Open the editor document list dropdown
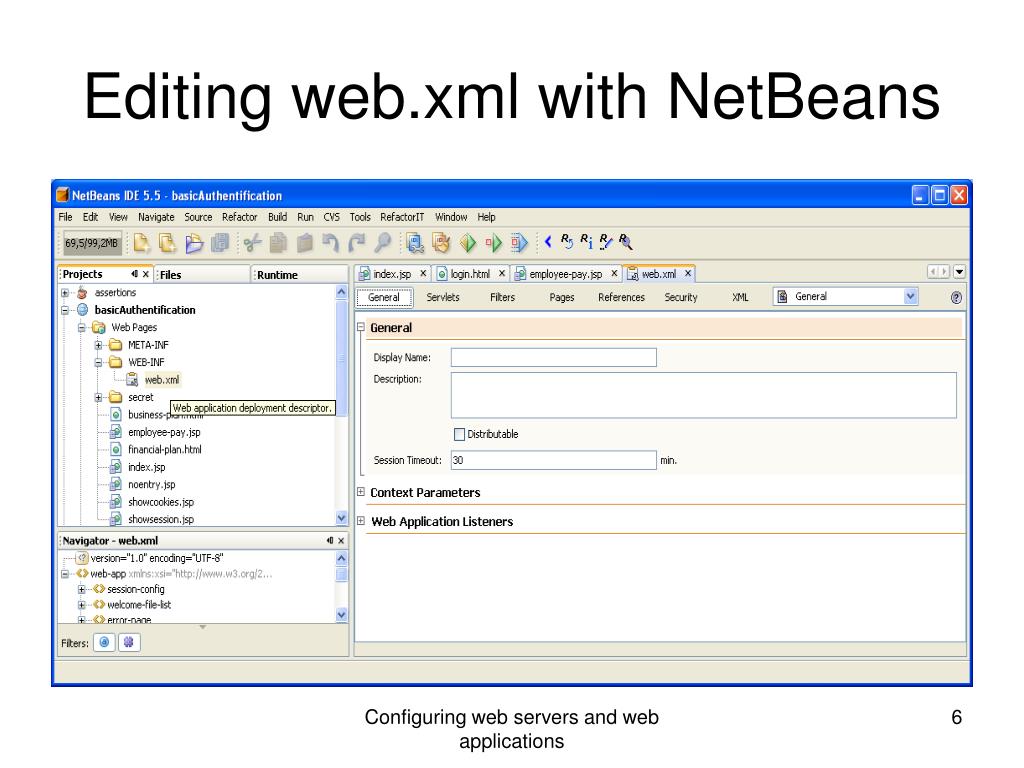1024x768 pixels. click(959, 272)
